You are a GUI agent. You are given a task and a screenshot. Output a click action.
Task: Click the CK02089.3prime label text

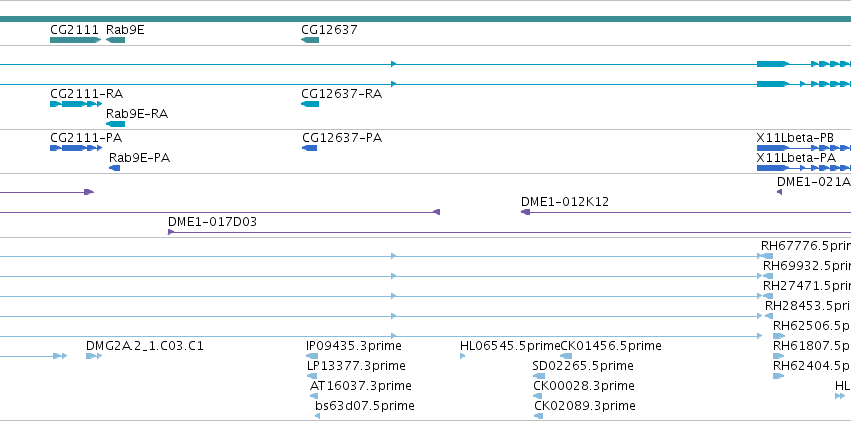pyautogui.click(x=585, y=406)
